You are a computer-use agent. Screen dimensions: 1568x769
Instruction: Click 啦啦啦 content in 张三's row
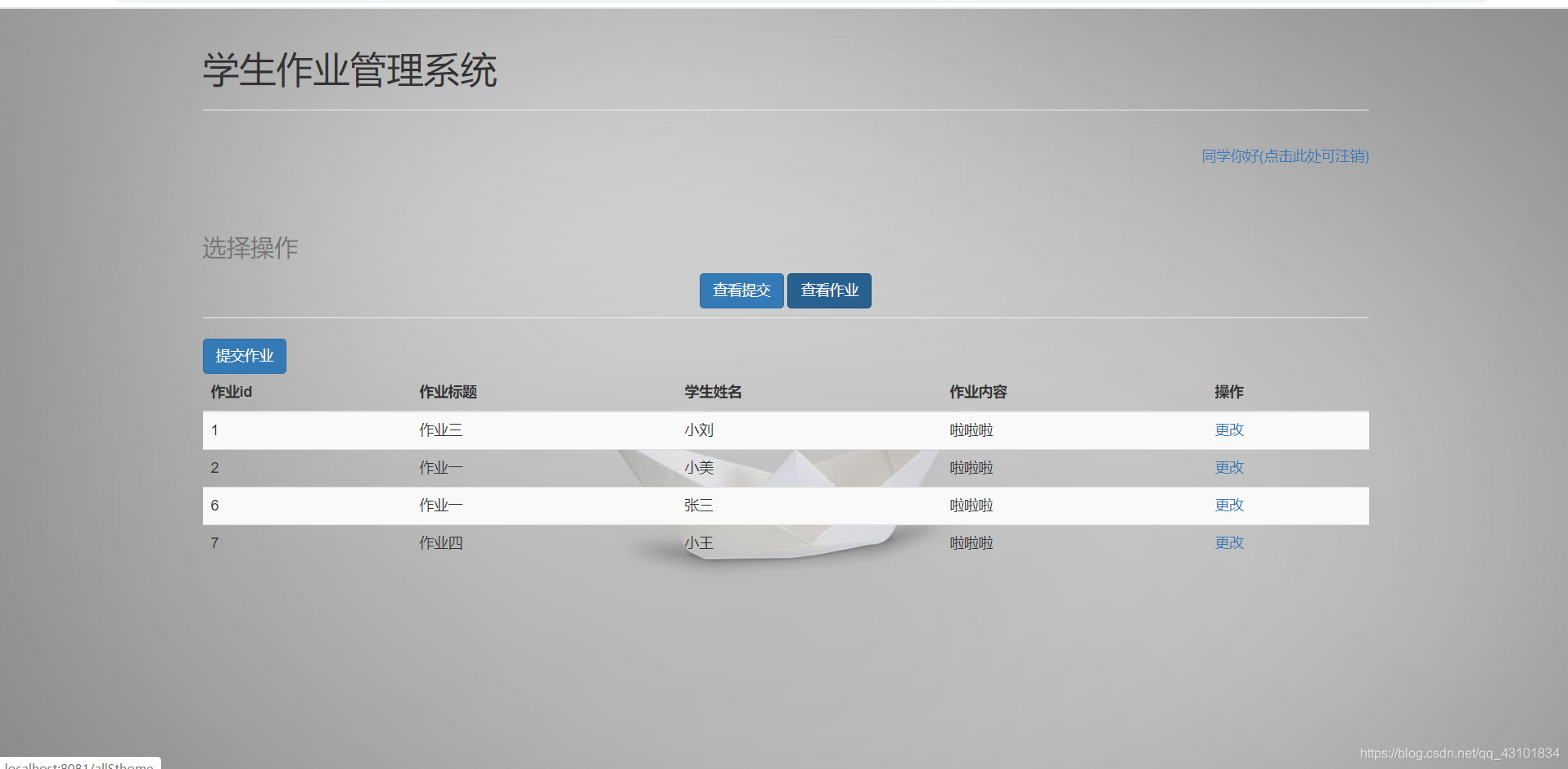(x=971, y=506)
